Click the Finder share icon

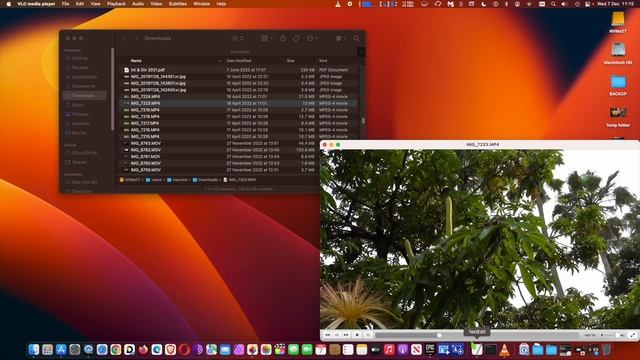point(283,38)
